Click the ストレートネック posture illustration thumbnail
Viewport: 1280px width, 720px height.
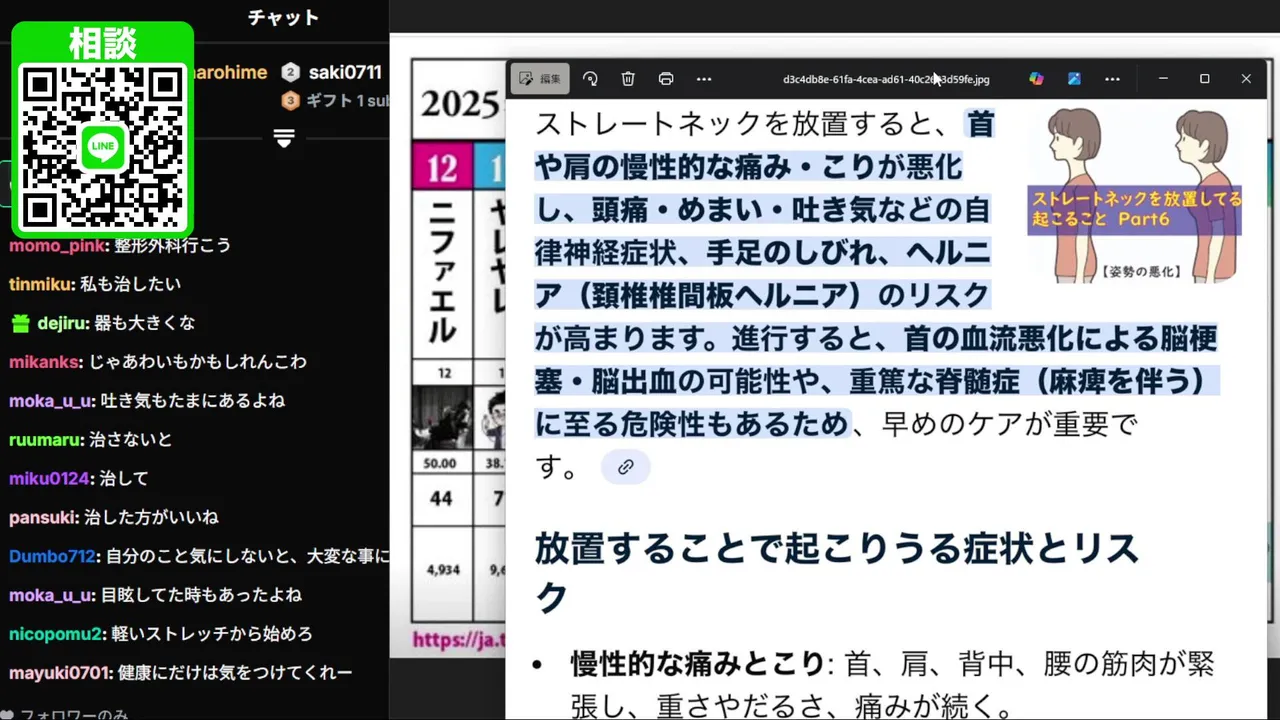click(x=1135, y=195)
